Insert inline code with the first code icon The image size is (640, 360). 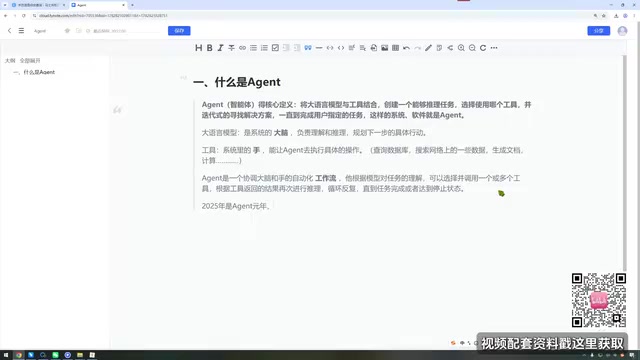click(x=330, y=48)
